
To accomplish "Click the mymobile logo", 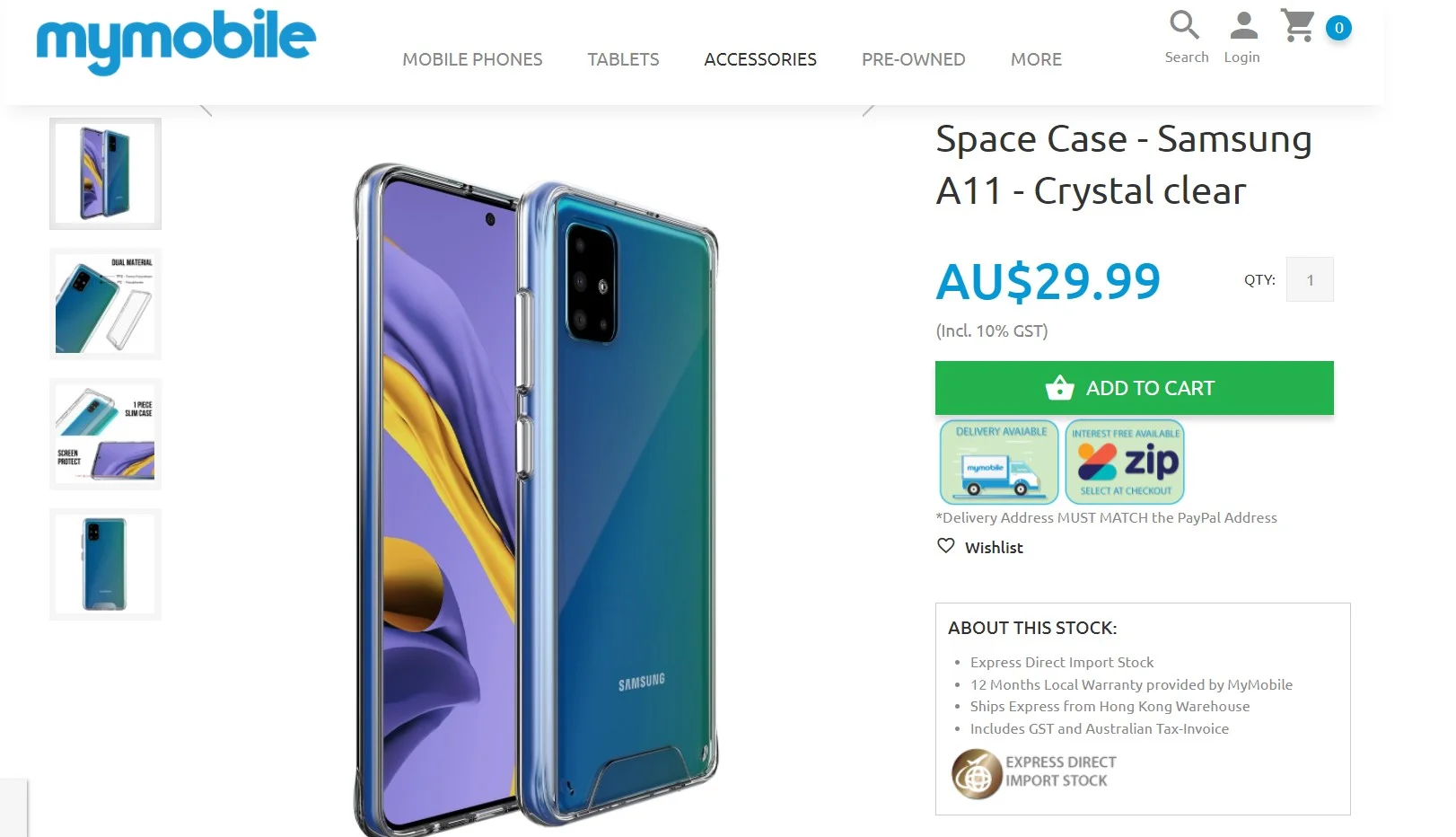I will pyautogui.click(x=176, y=40).
